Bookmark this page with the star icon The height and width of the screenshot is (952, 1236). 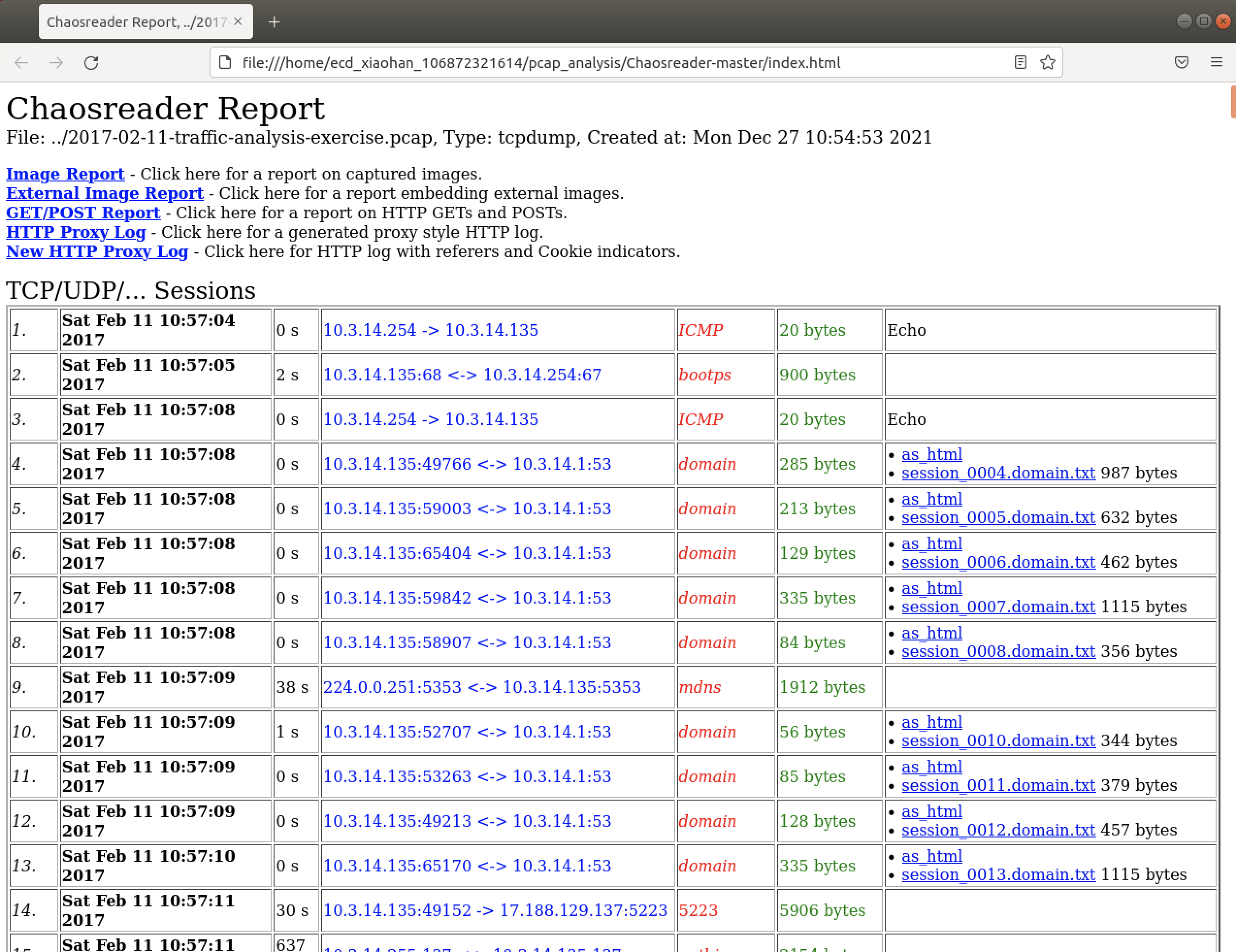click(1047, 62)
